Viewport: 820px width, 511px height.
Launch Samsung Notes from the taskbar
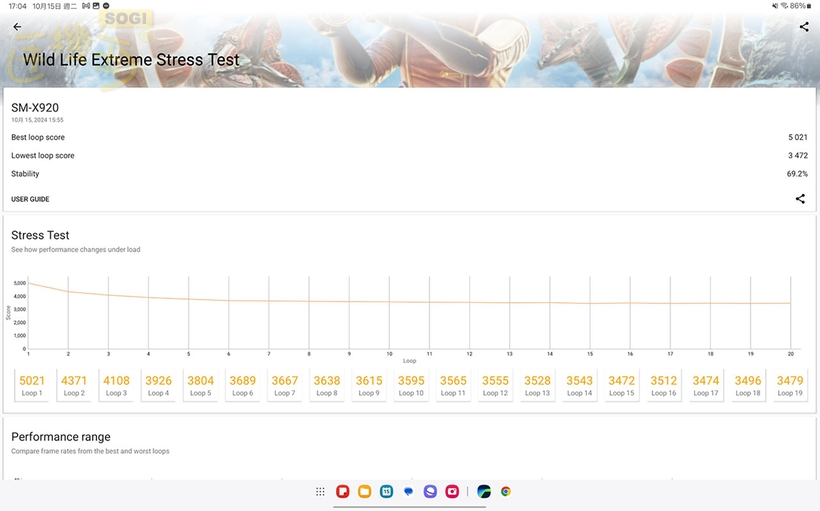[342, 491]
